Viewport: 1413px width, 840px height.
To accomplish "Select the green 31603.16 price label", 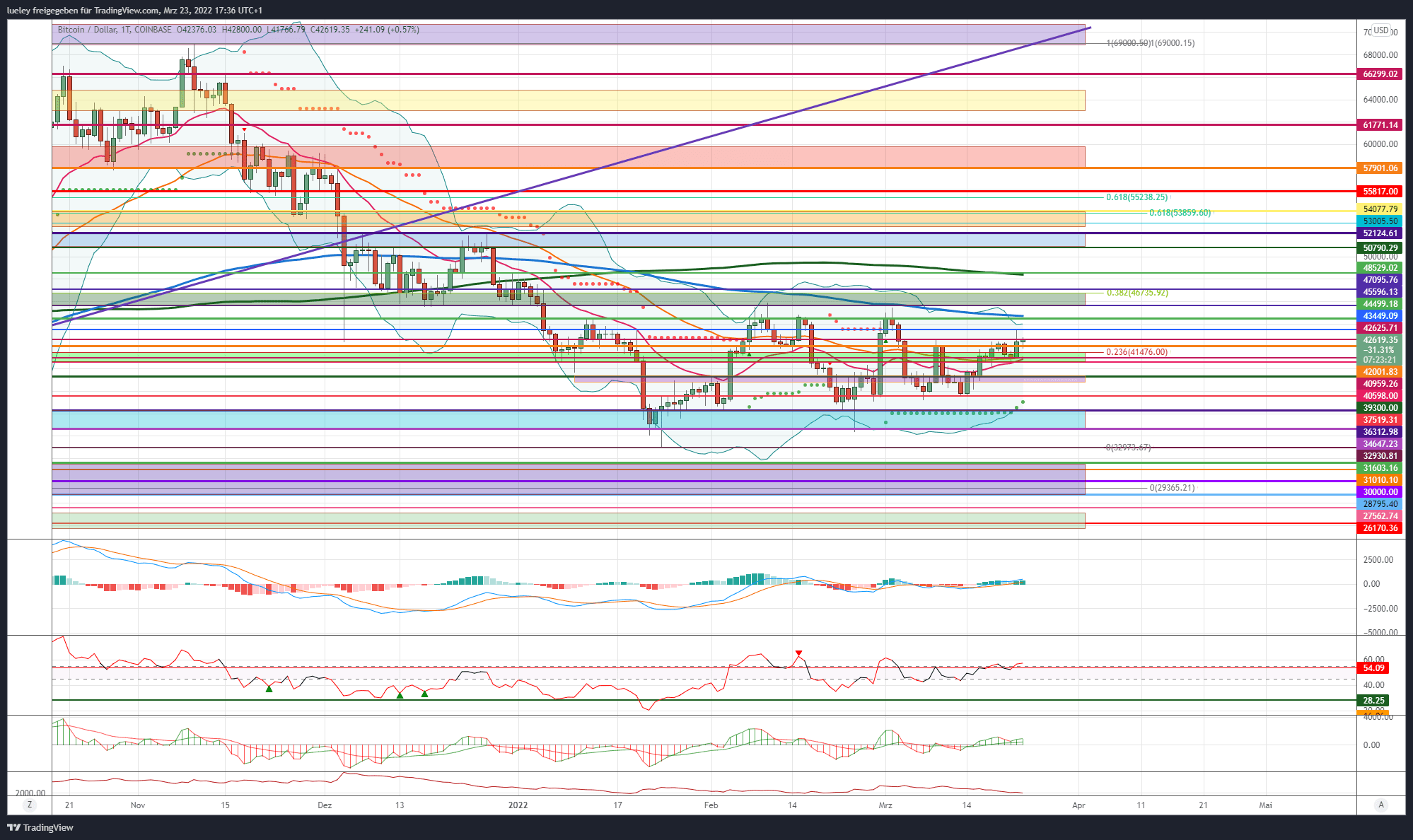I will click(1380, 468).
